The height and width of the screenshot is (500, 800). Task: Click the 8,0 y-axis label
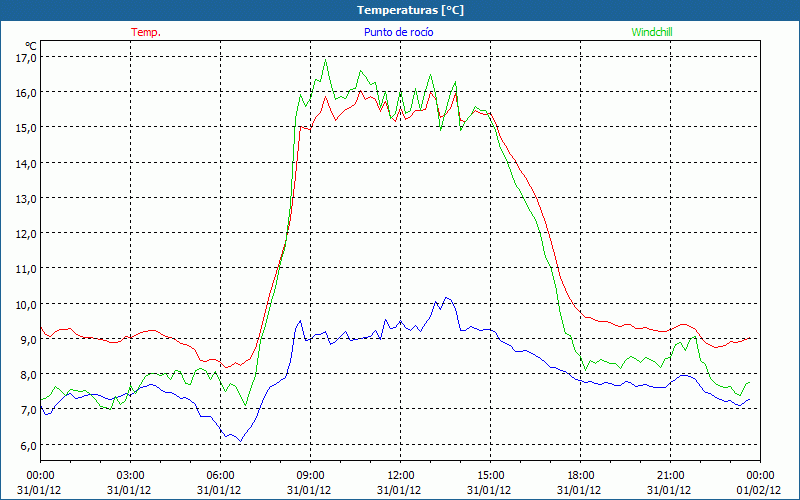(28, 375)
